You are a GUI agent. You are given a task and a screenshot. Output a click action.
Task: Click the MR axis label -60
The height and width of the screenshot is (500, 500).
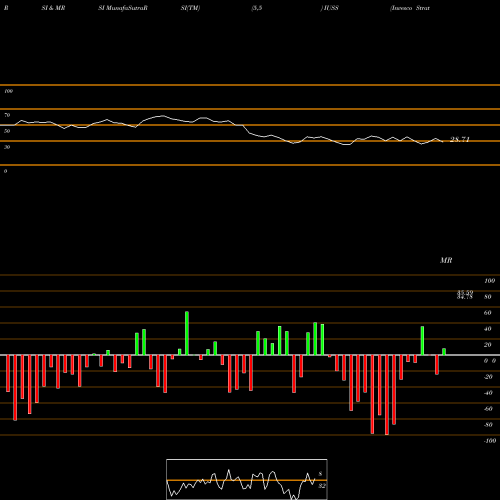coord(488,409)
